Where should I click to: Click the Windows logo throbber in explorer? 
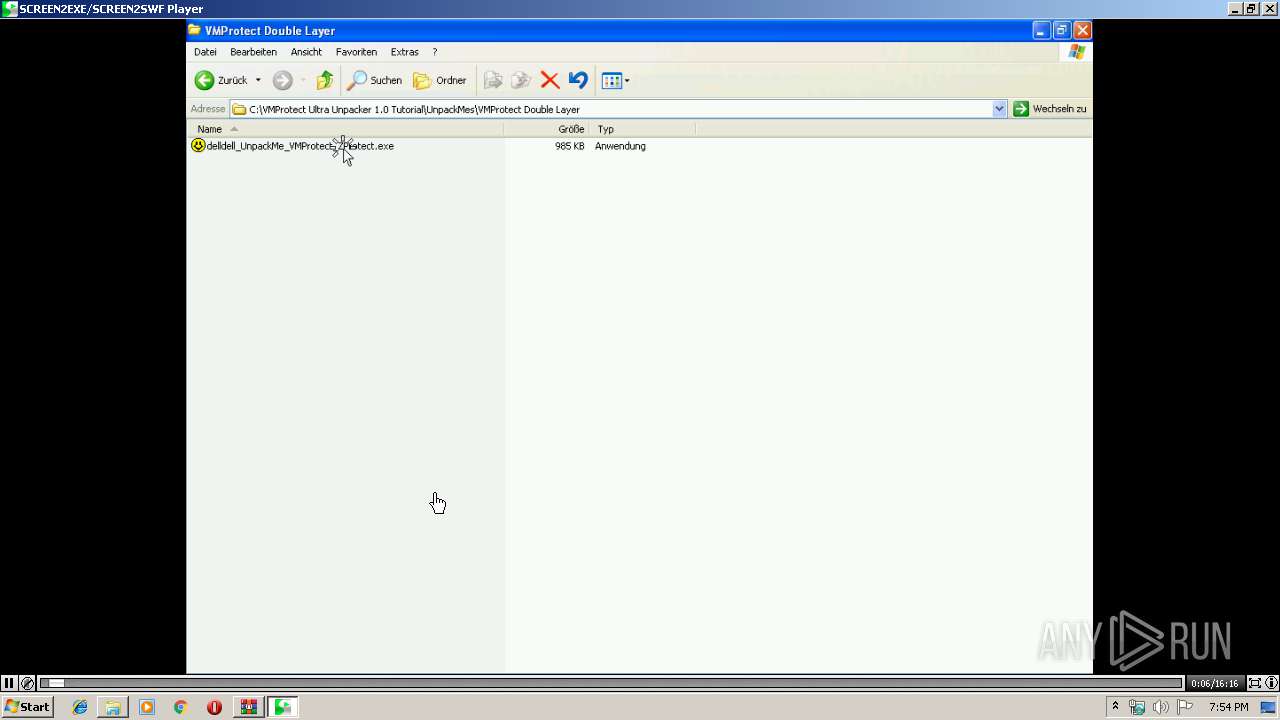pos(1077,52)
